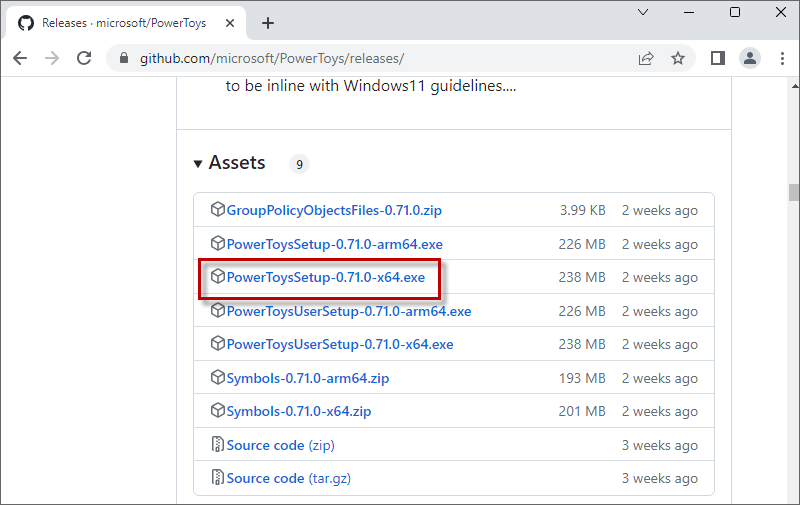The image size is (800, 505).
Task: Click '3 weeks ago' in Source code (tar.gz) row
Action: tap(660, 478)
